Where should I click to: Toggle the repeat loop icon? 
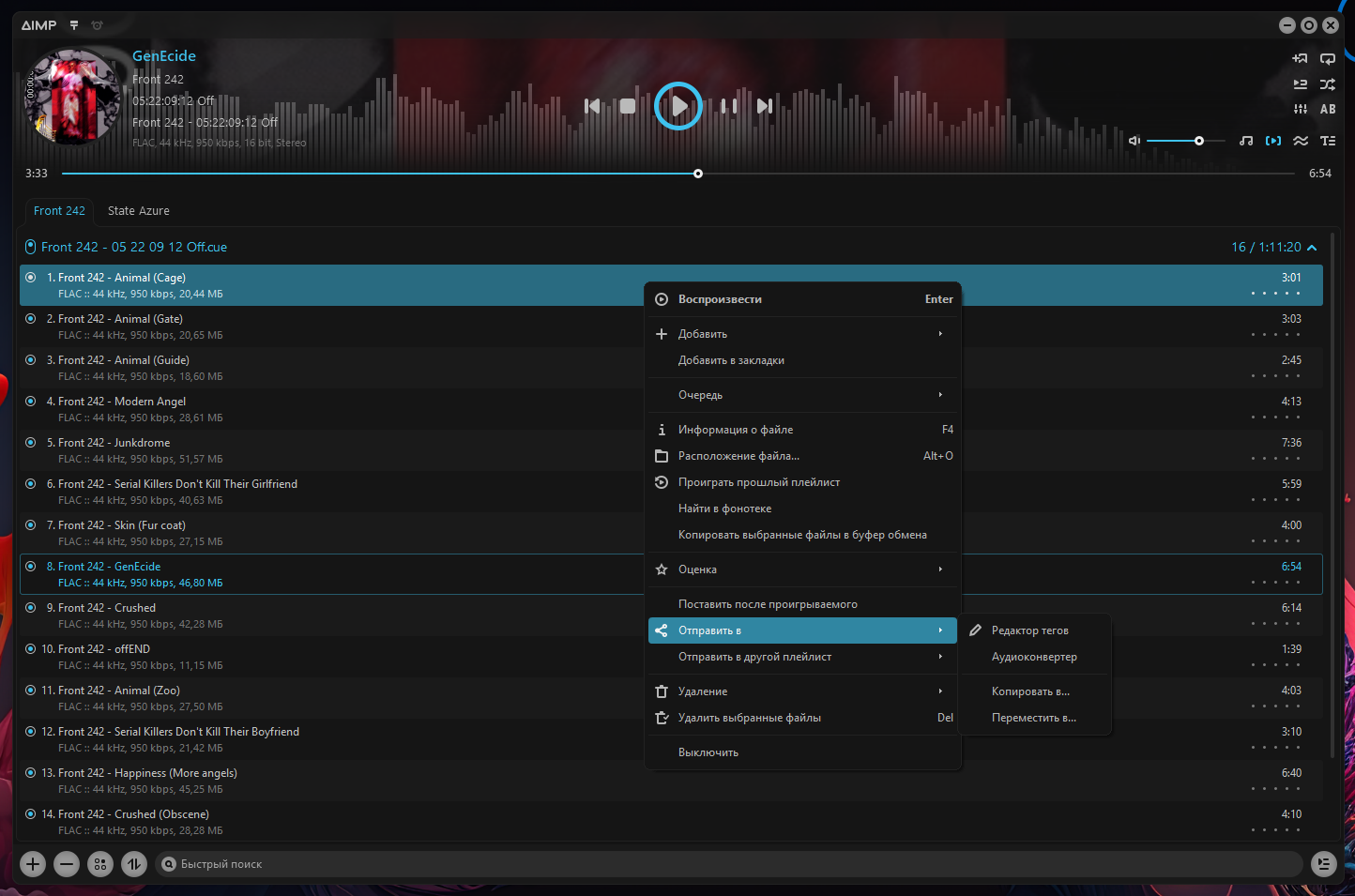pos(1328,58)
